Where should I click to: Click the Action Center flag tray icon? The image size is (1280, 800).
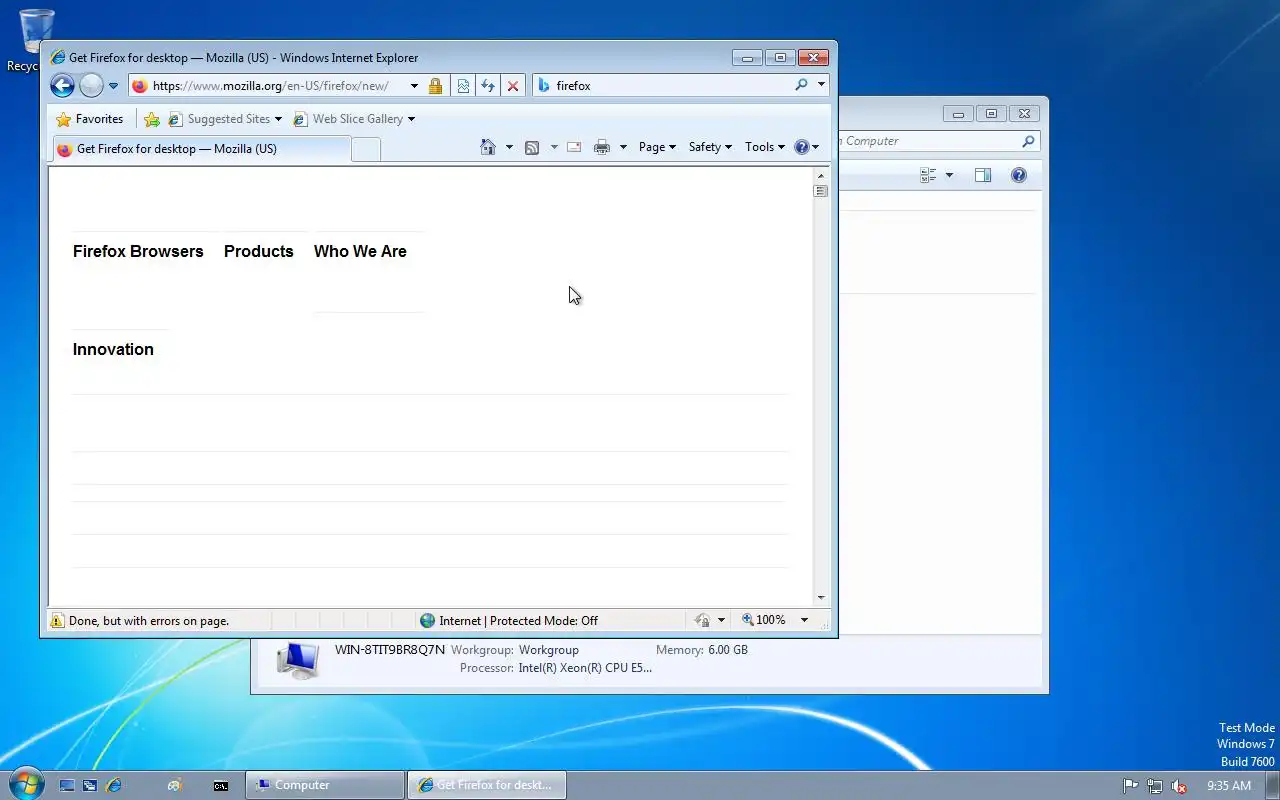[1130, 786]
